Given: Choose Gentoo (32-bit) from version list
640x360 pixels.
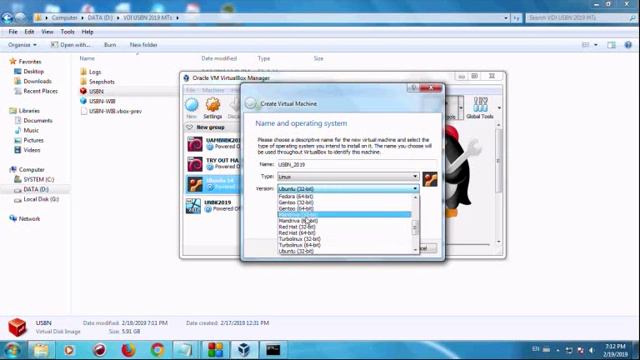Looking at the screenshot, I should (296, 202).
